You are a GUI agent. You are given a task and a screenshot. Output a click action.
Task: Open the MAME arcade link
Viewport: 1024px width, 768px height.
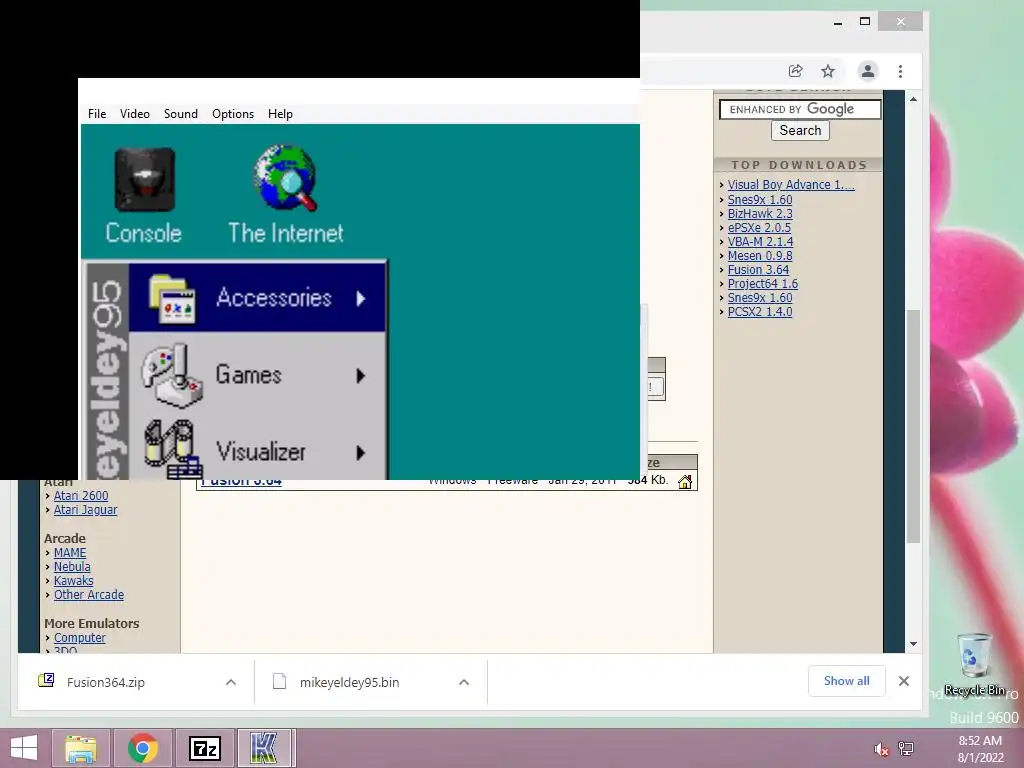point(70,552)
